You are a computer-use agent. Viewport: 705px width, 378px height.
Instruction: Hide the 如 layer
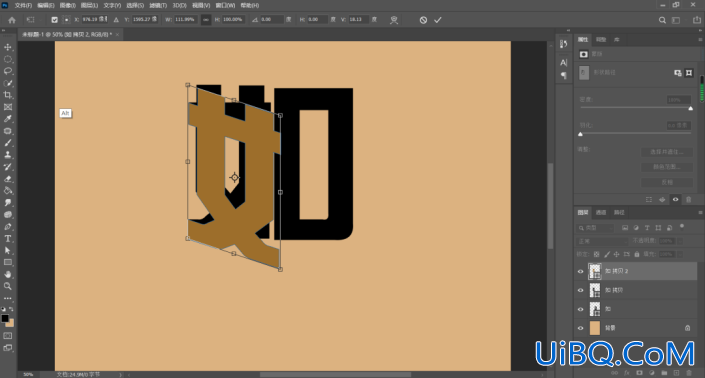(x=580, y=309)
